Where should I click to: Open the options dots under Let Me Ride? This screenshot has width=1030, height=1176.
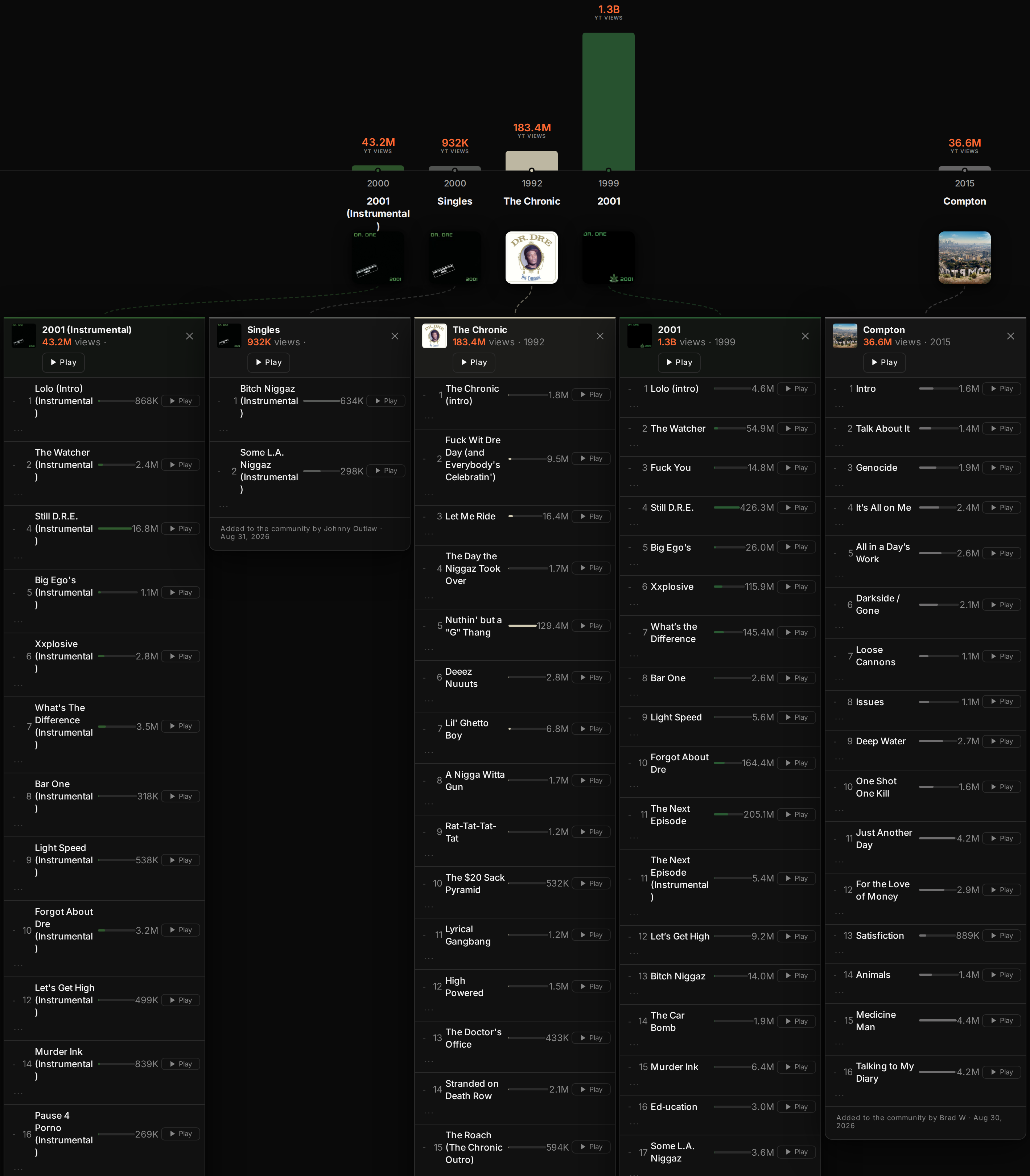click(429, 534)
